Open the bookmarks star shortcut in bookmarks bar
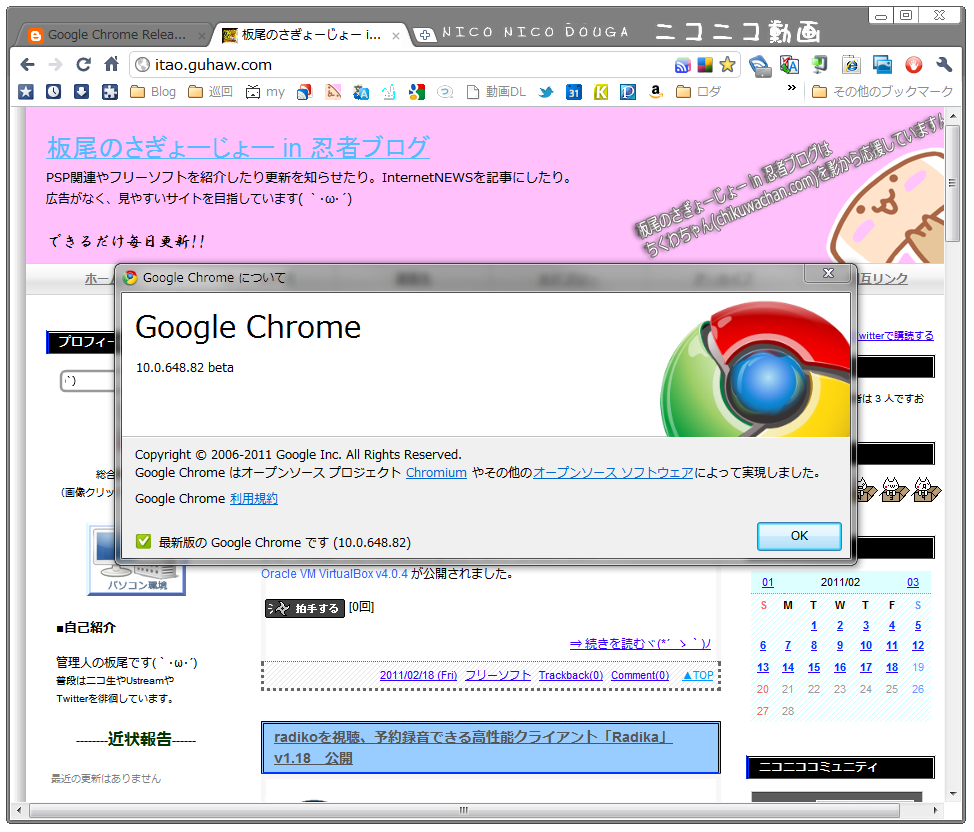Image resolution: width=974 pixels, height=832 pixels. pos(25,92)
